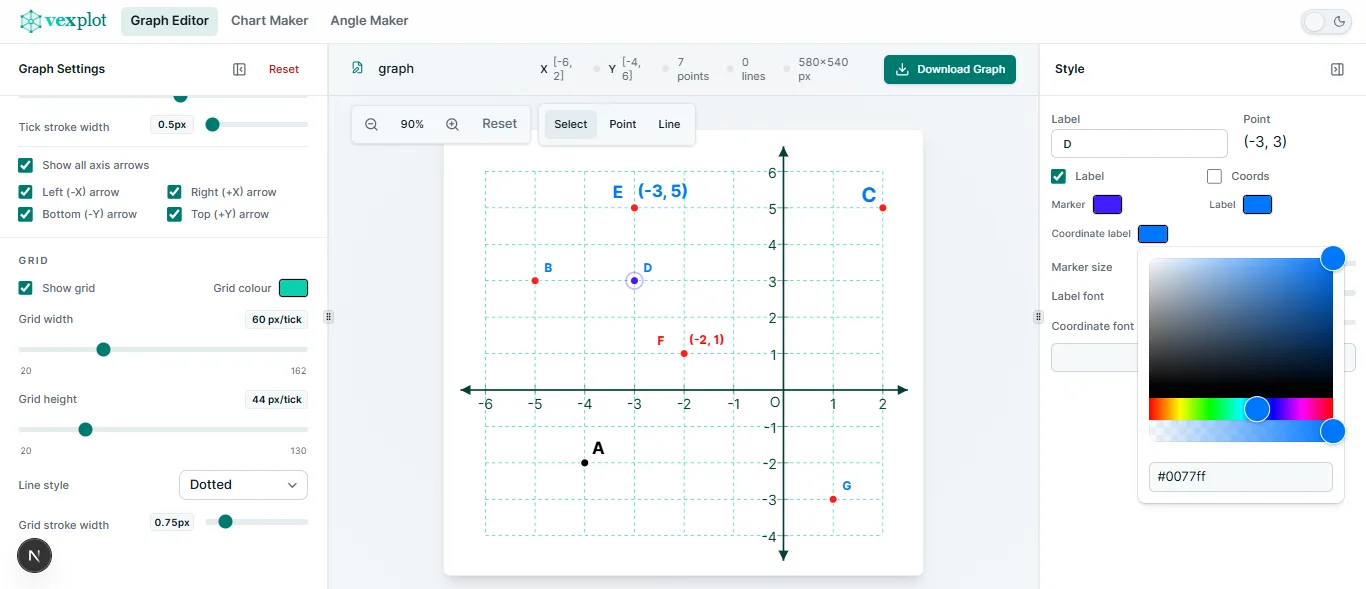The width and height of the screenshot is (1366, 589).
Task: Uncheck Top (+Y) arrow
Action: [174, 214]
